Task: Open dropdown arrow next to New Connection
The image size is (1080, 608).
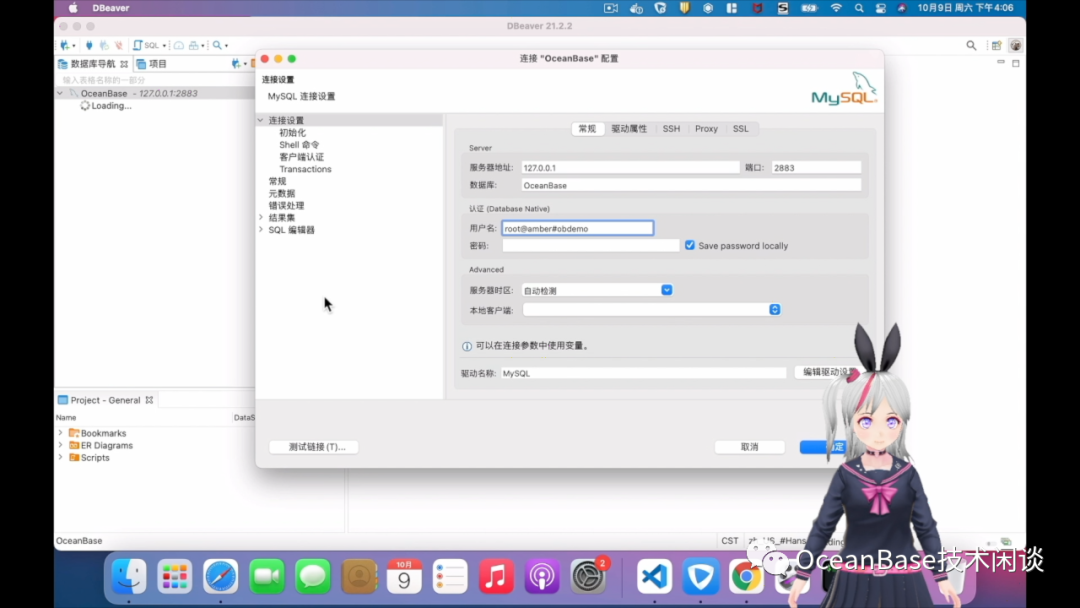Action: (74, 45)
